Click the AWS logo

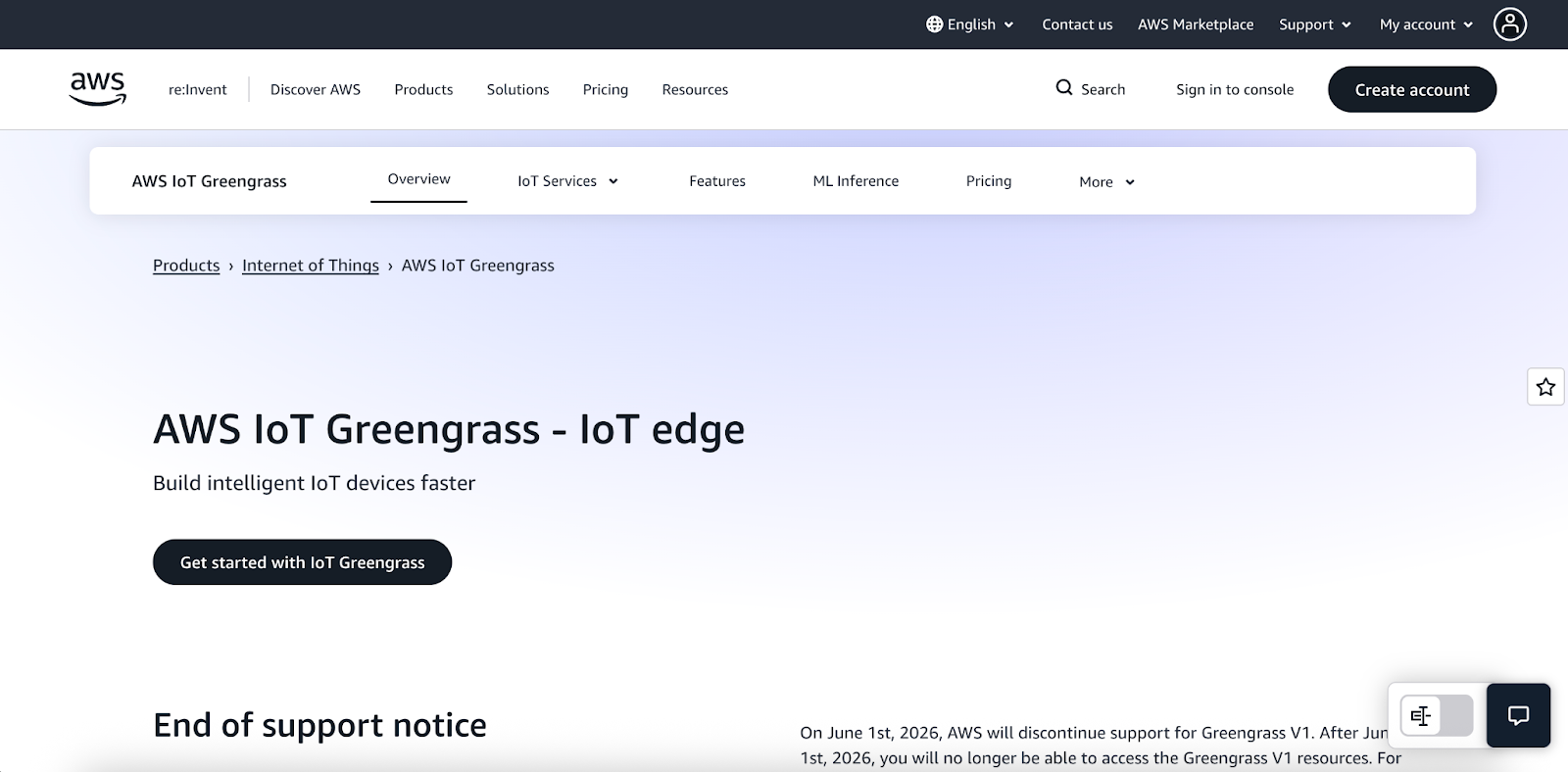click(x=98, y=88)
